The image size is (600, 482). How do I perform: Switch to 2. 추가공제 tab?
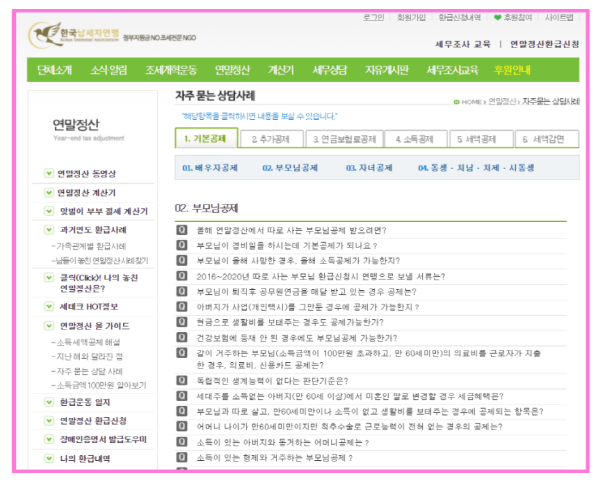[272, 139]
